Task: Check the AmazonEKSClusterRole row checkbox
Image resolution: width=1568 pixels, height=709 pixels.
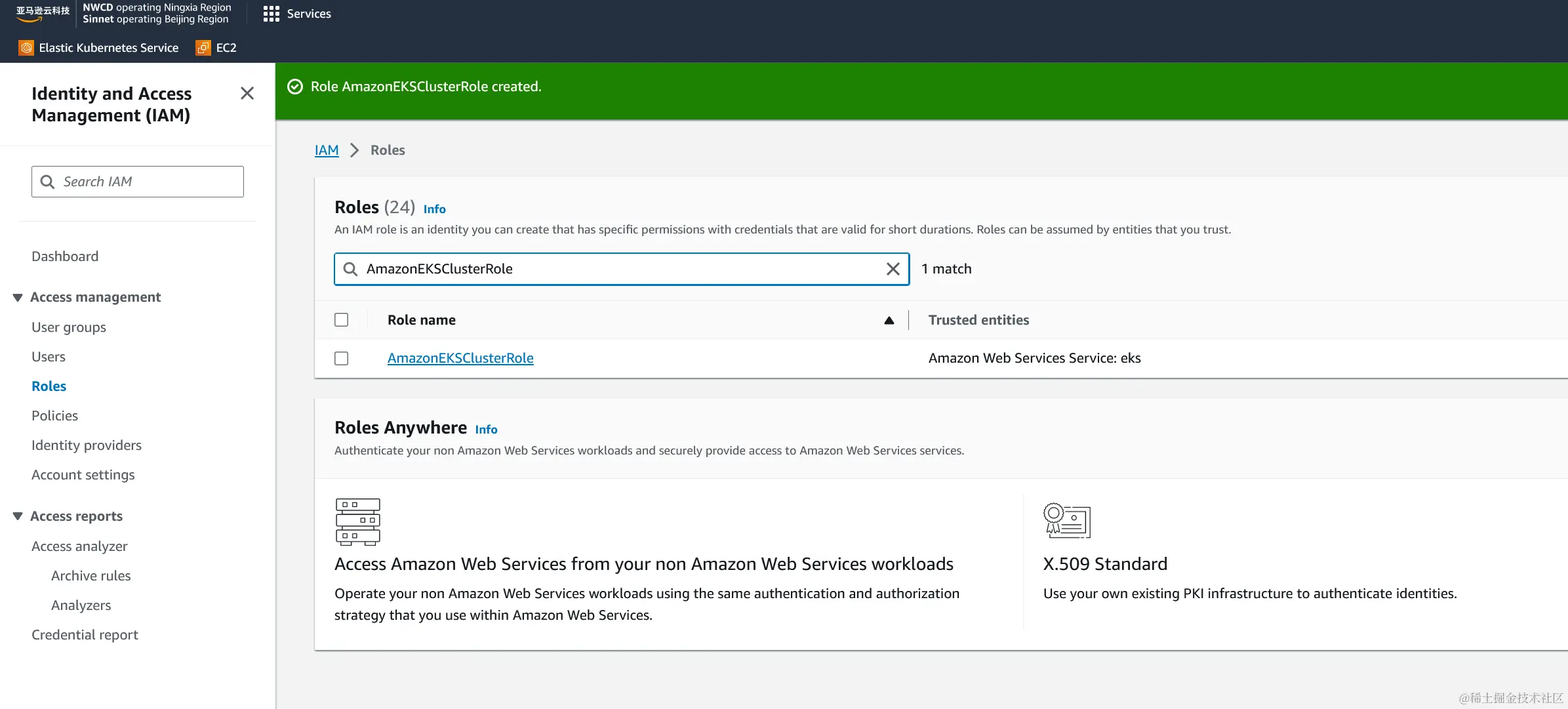Action: (x=341, y=358)
